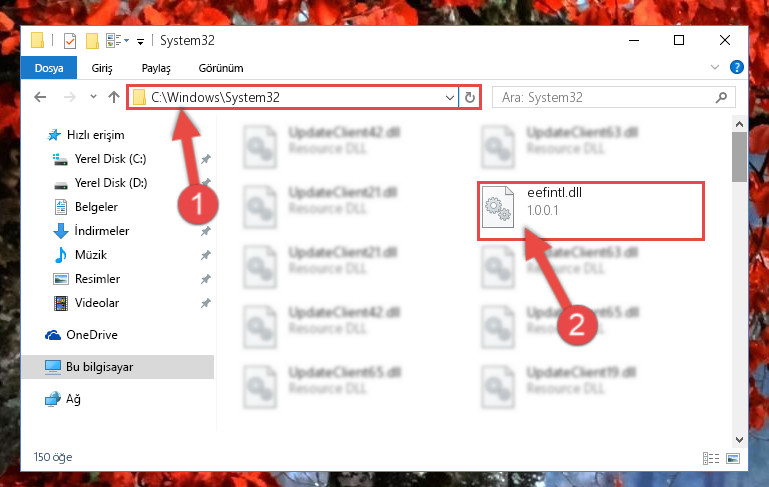Click the search magnifier icon

721,98
